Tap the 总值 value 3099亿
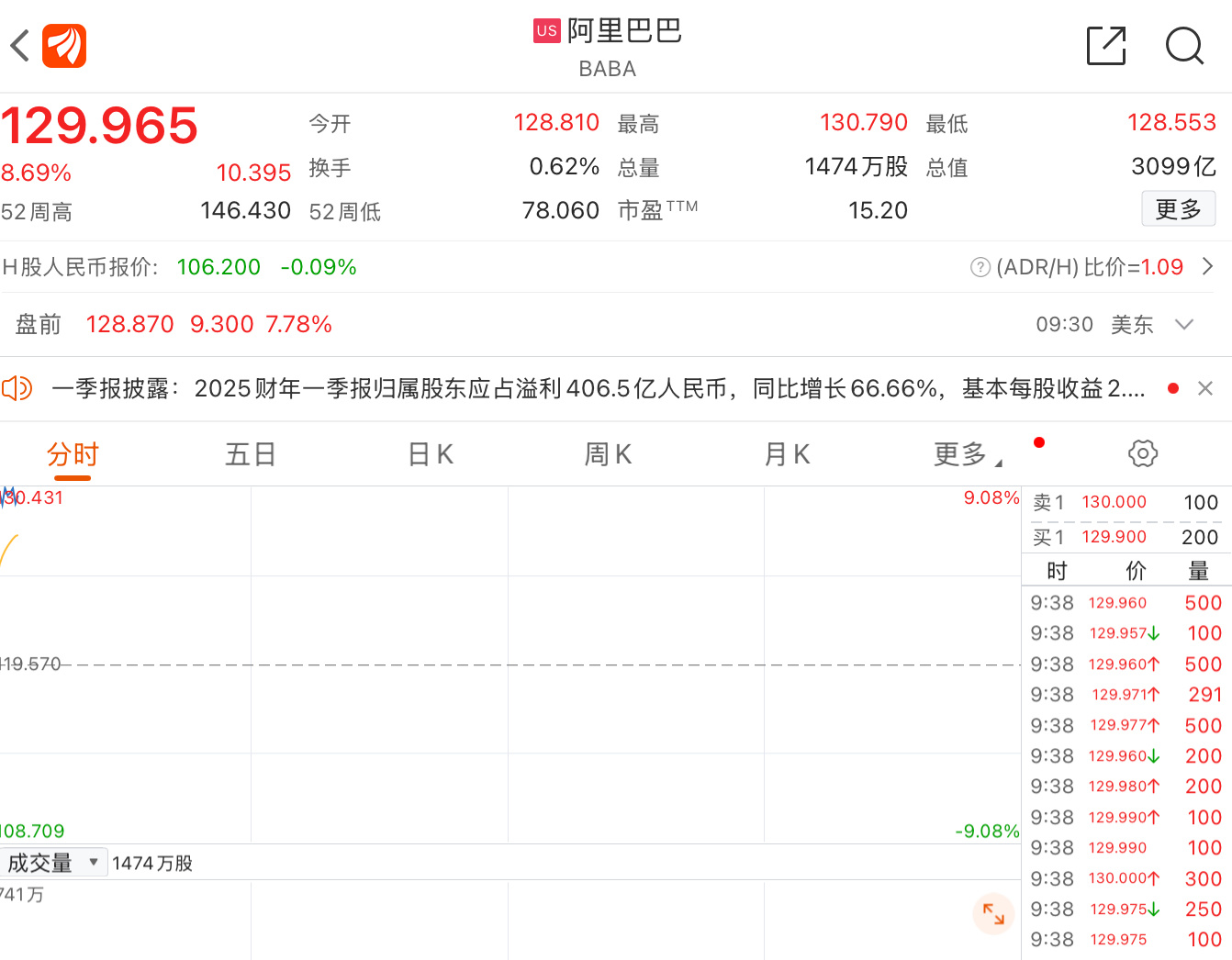This screenshot has width=1232, height=960. point(1173,166)
